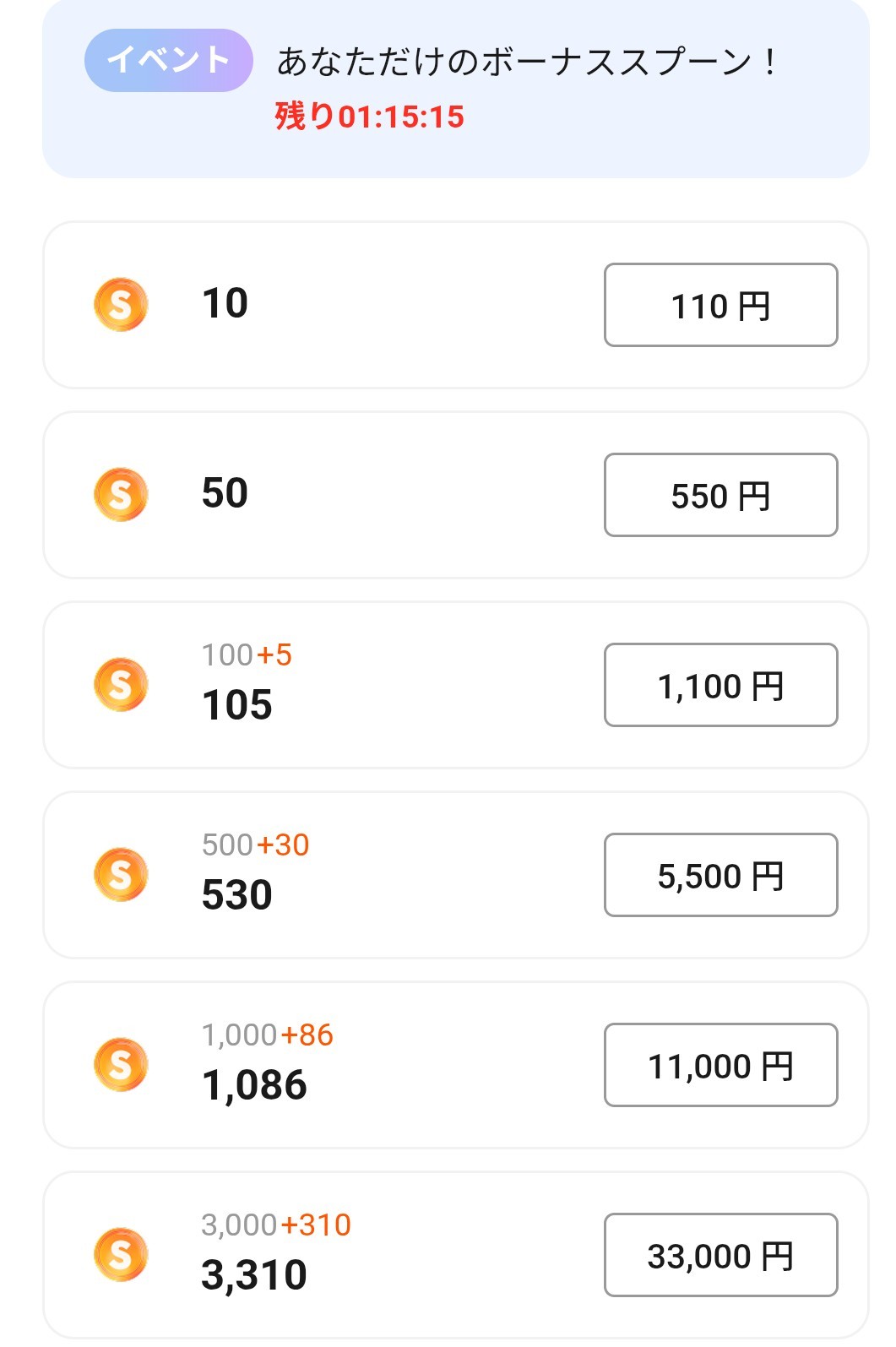Screen dimensions: 896x1347
Task: Select the coin icon for 3,310 spoons
Action: [121, 1254]
